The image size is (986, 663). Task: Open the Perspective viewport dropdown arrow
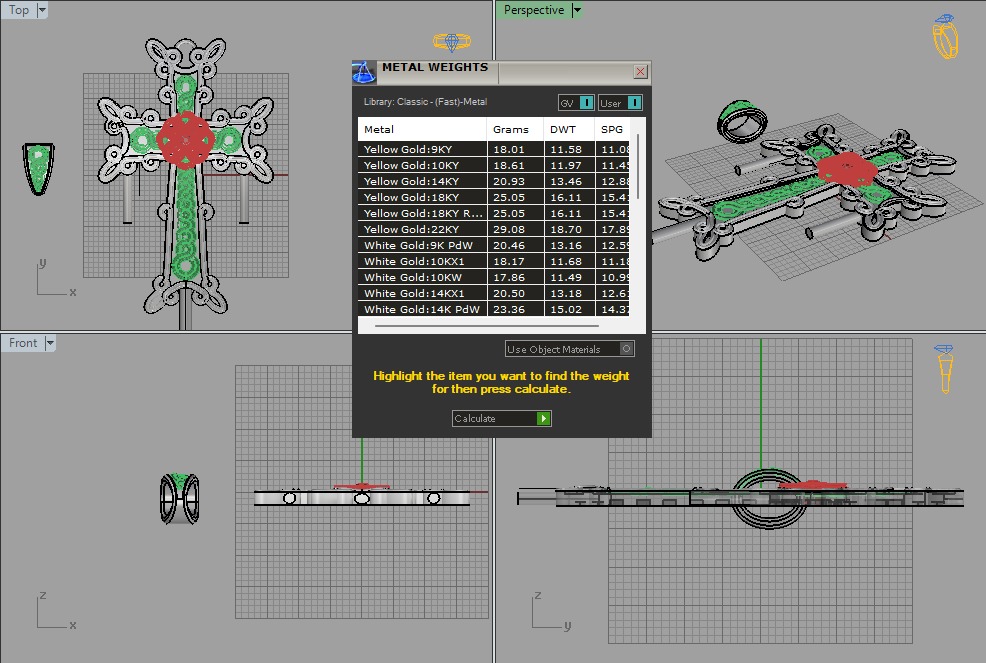[577, 10]
